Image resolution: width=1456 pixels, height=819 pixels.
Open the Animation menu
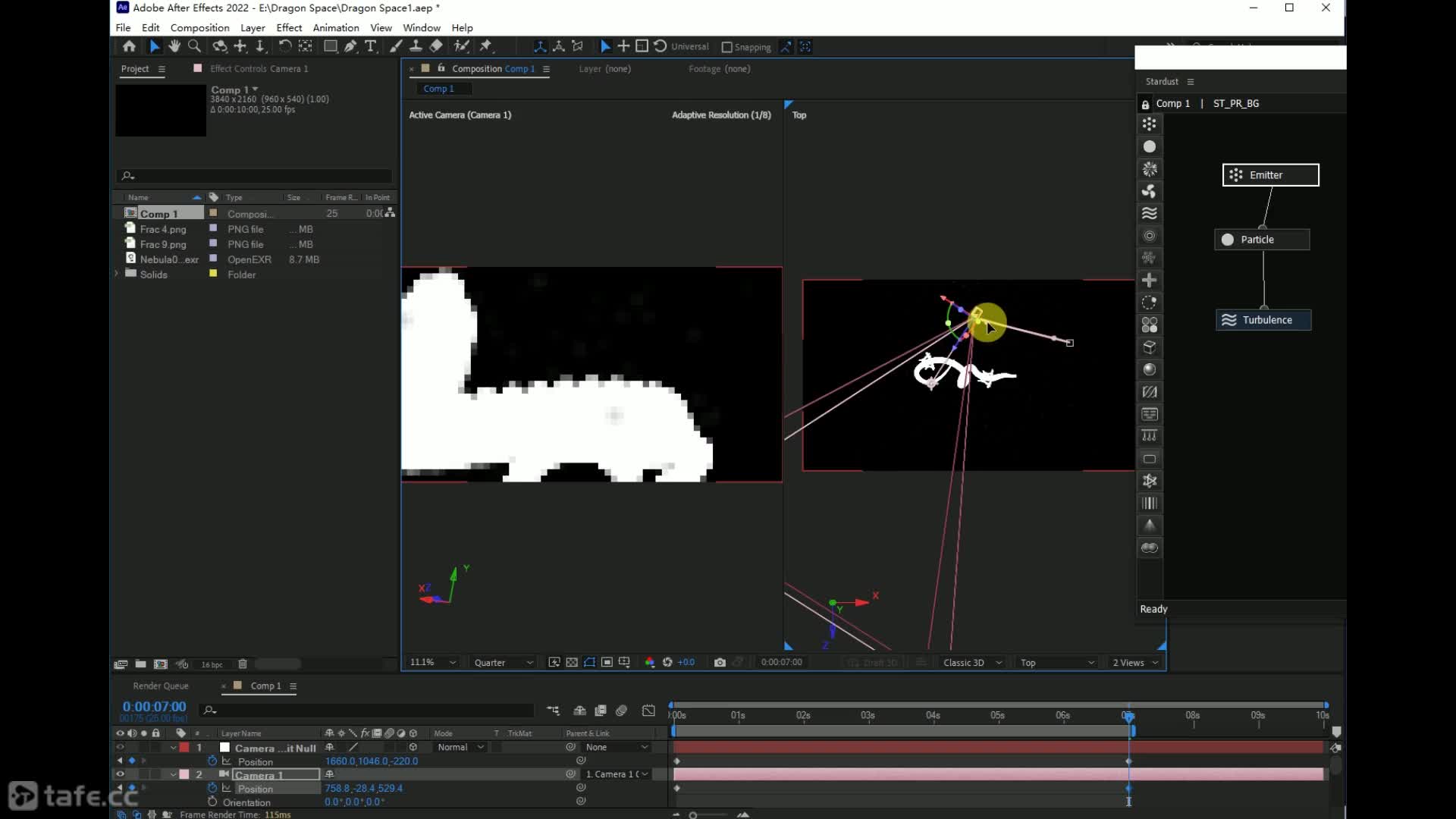click(336, 28)
